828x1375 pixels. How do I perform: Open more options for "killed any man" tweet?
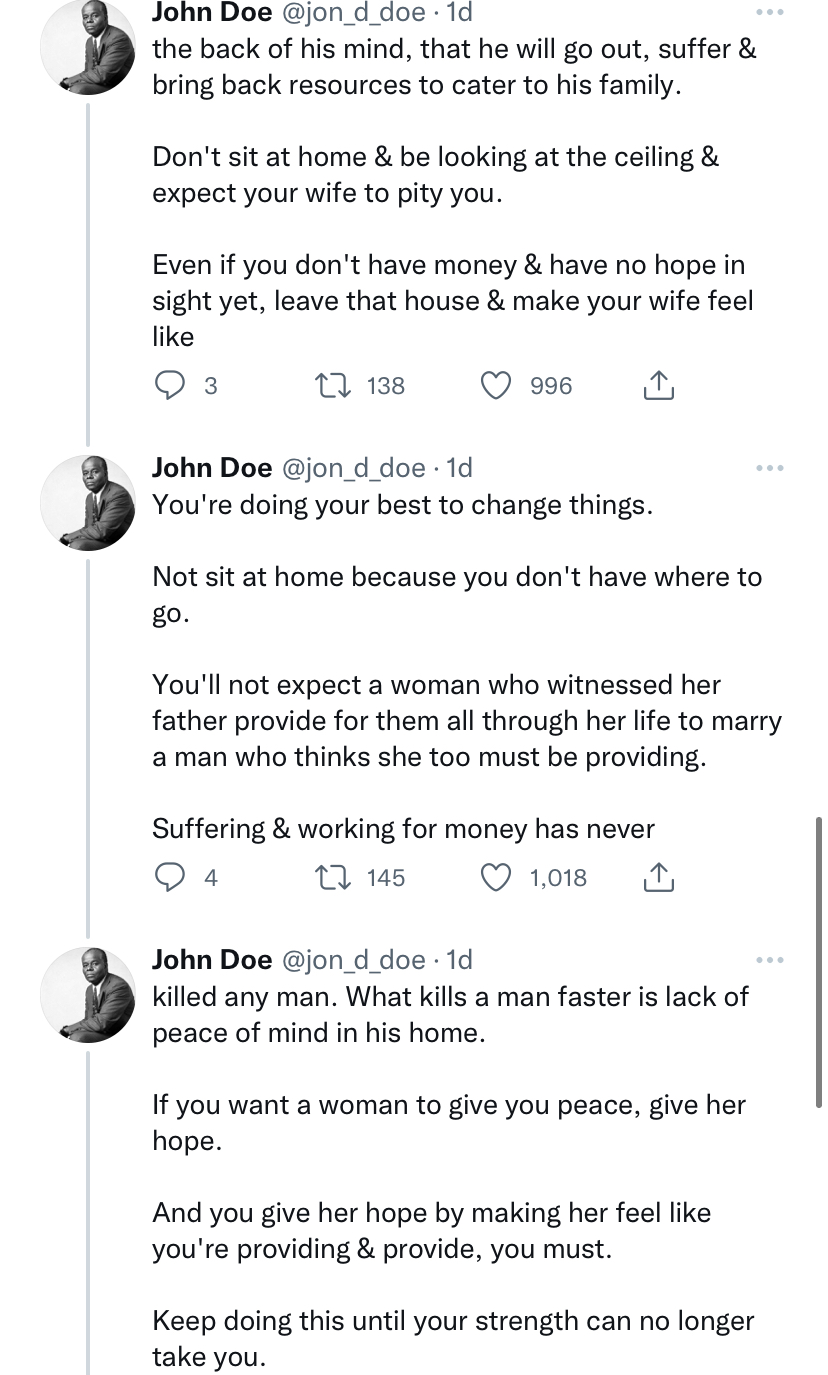tap(768, 960)
